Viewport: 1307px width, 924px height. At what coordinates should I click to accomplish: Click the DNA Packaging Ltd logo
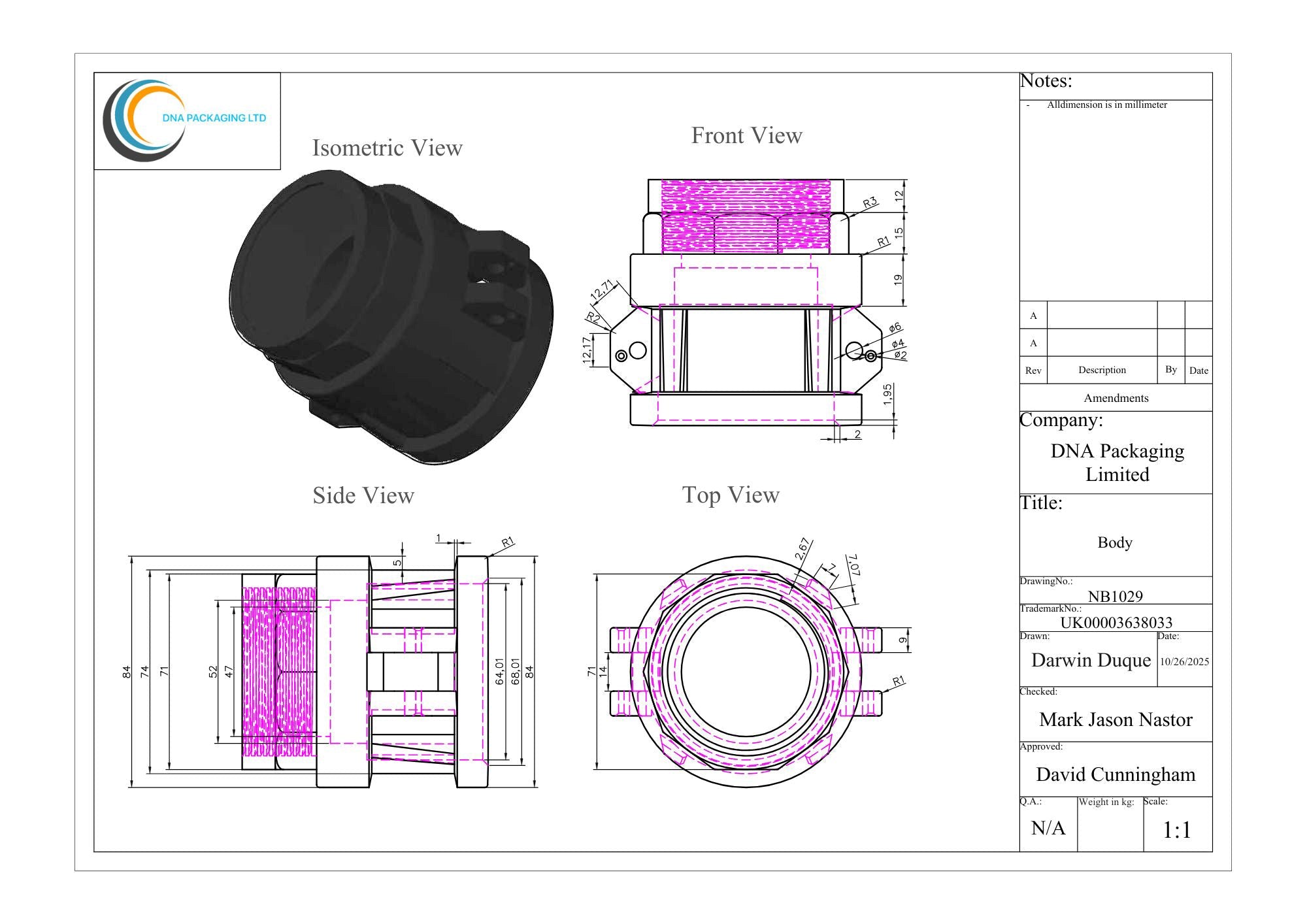coord(186,120)
